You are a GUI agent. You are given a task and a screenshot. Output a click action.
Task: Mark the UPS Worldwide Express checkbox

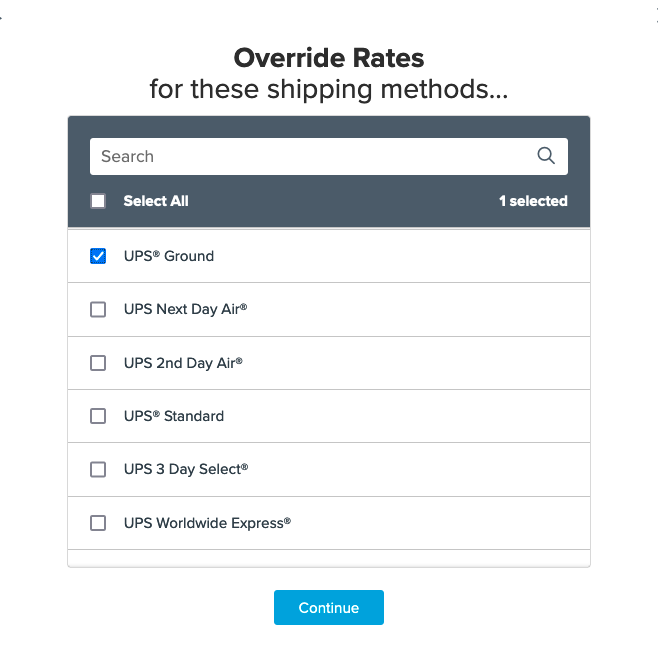point(98,523)
